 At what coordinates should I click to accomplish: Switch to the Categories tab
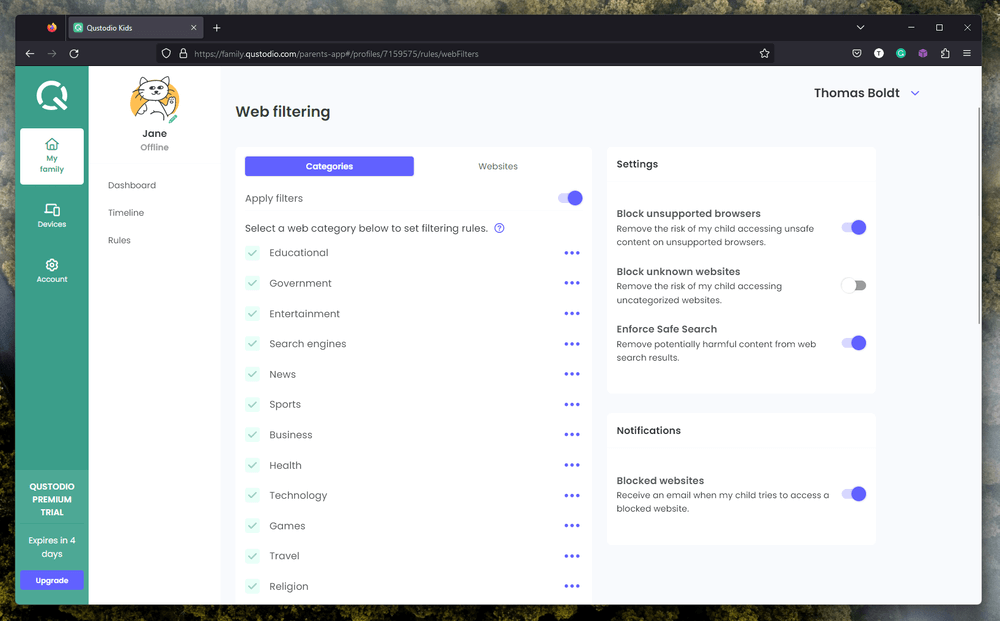point(329,166)
